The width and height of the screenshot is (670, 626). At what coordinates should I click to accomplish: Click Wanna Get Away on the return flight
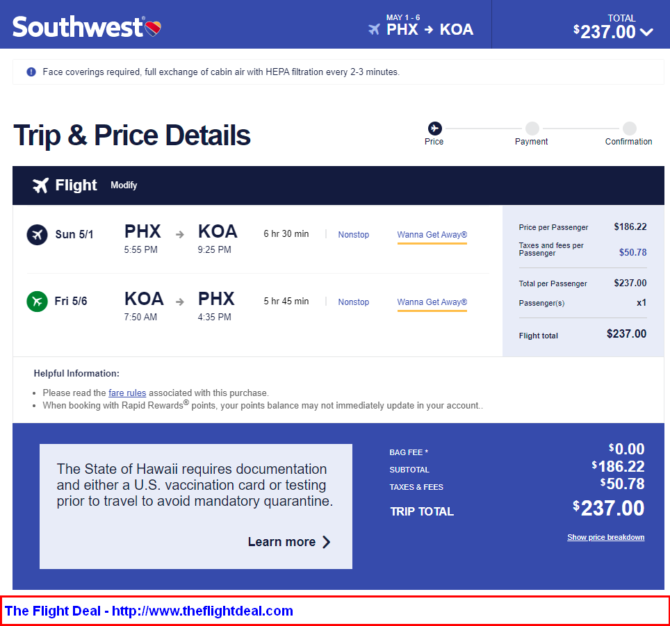432,302
